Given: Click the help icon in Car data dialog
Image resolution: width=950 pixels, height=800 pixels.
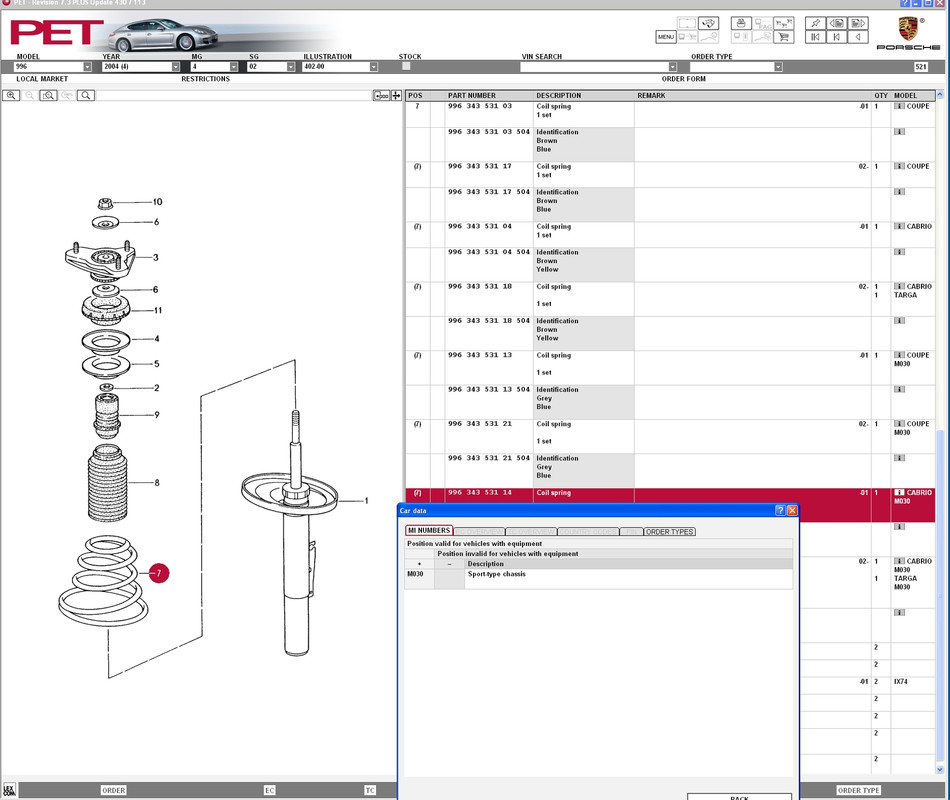Looking at the screenshot, I should click(x=780, y=510).
